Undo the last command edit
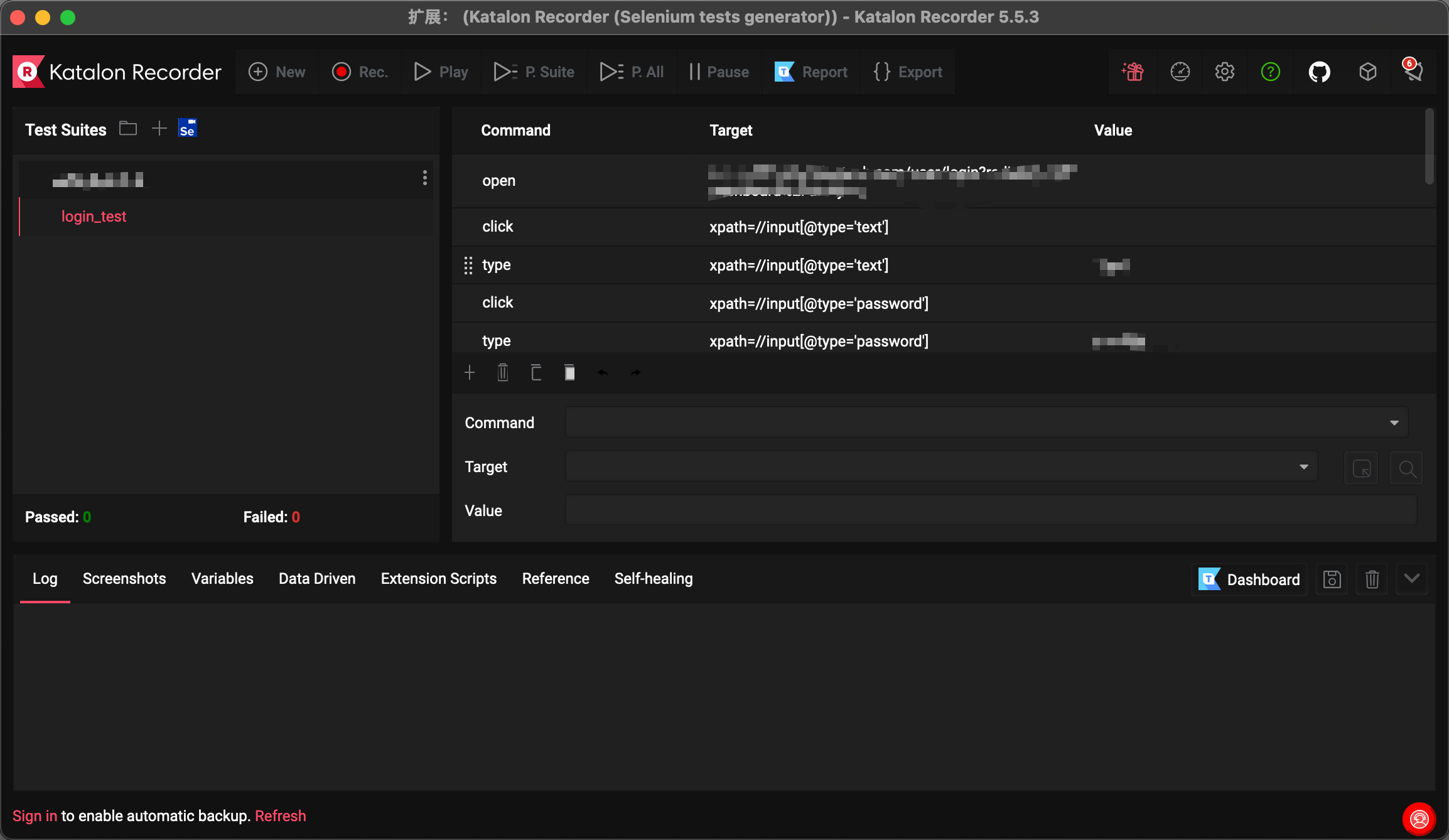This screenshot has width=1449, height=840. pos(603,373)
